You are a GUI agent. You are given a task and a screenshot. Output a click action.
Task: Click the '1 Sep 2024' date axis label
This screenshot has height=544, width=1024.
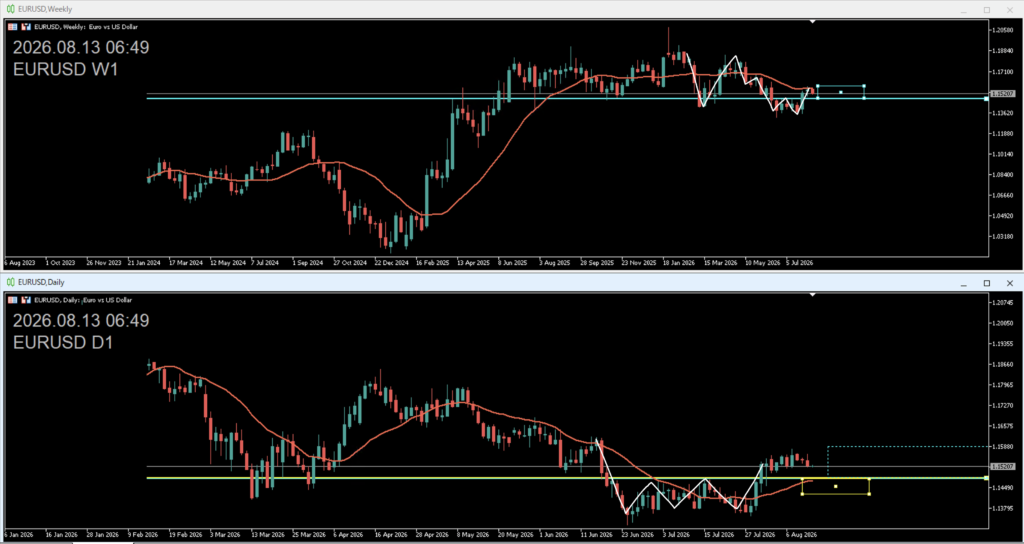tap(308, 263)
